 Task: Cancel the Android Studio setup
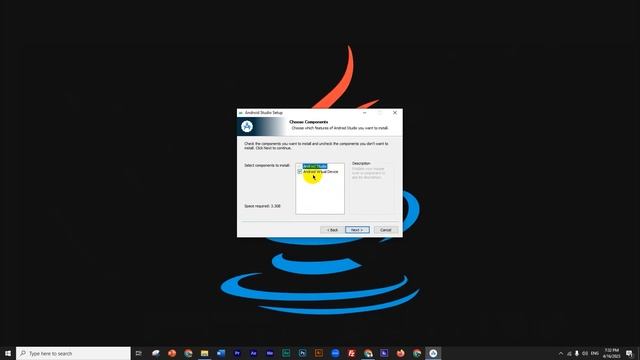[x=386, y=230]
